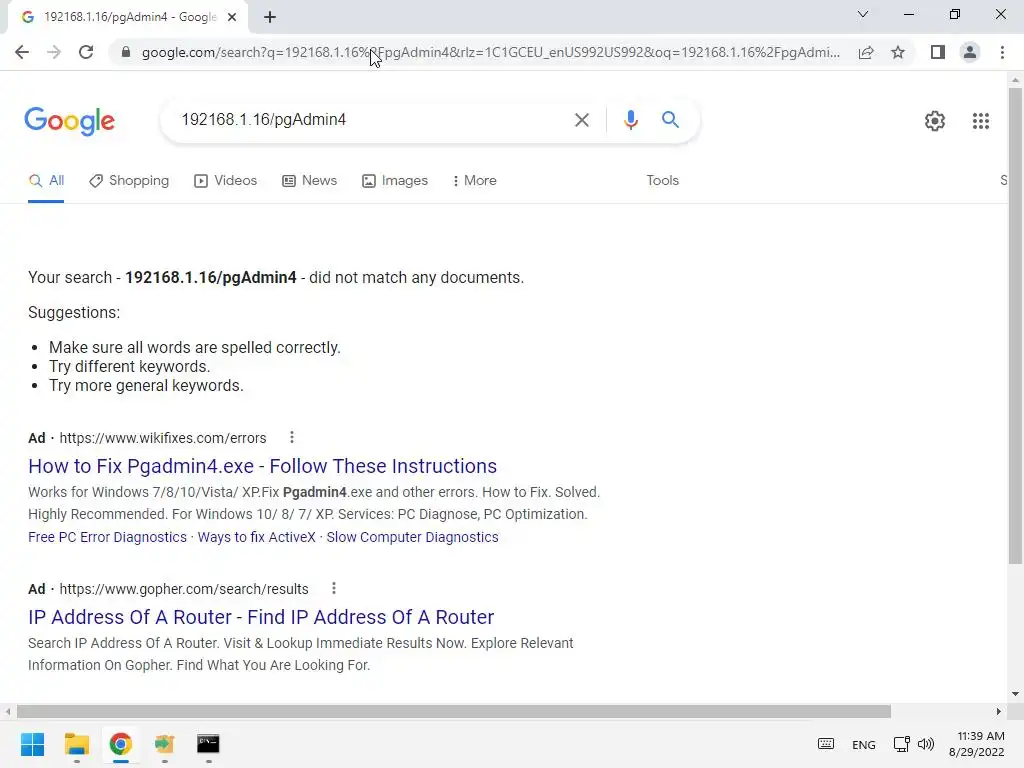Bookmark this page with the star icon
Viewport: 1024px width, 768px height.
tap(898, 52)
